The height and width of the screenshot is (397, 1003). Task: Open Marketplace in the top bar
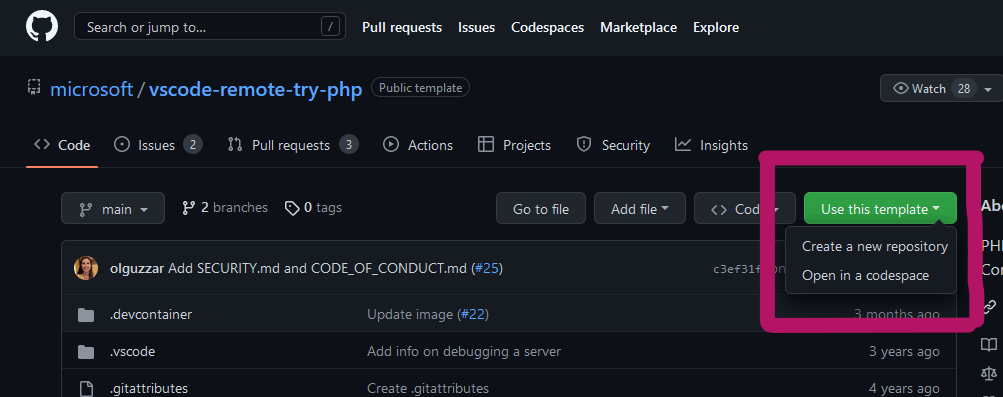(638, 27)
